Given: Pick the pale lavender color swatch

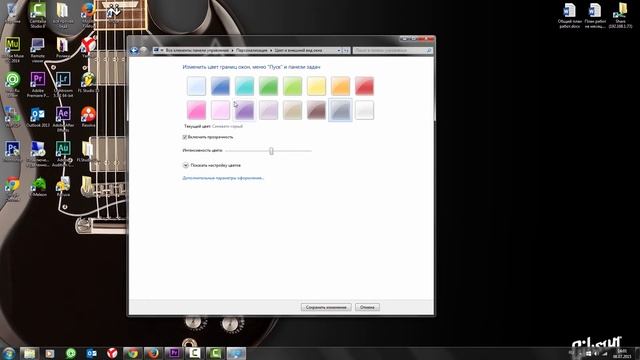Looking at the screenshot, I should 269,110.
